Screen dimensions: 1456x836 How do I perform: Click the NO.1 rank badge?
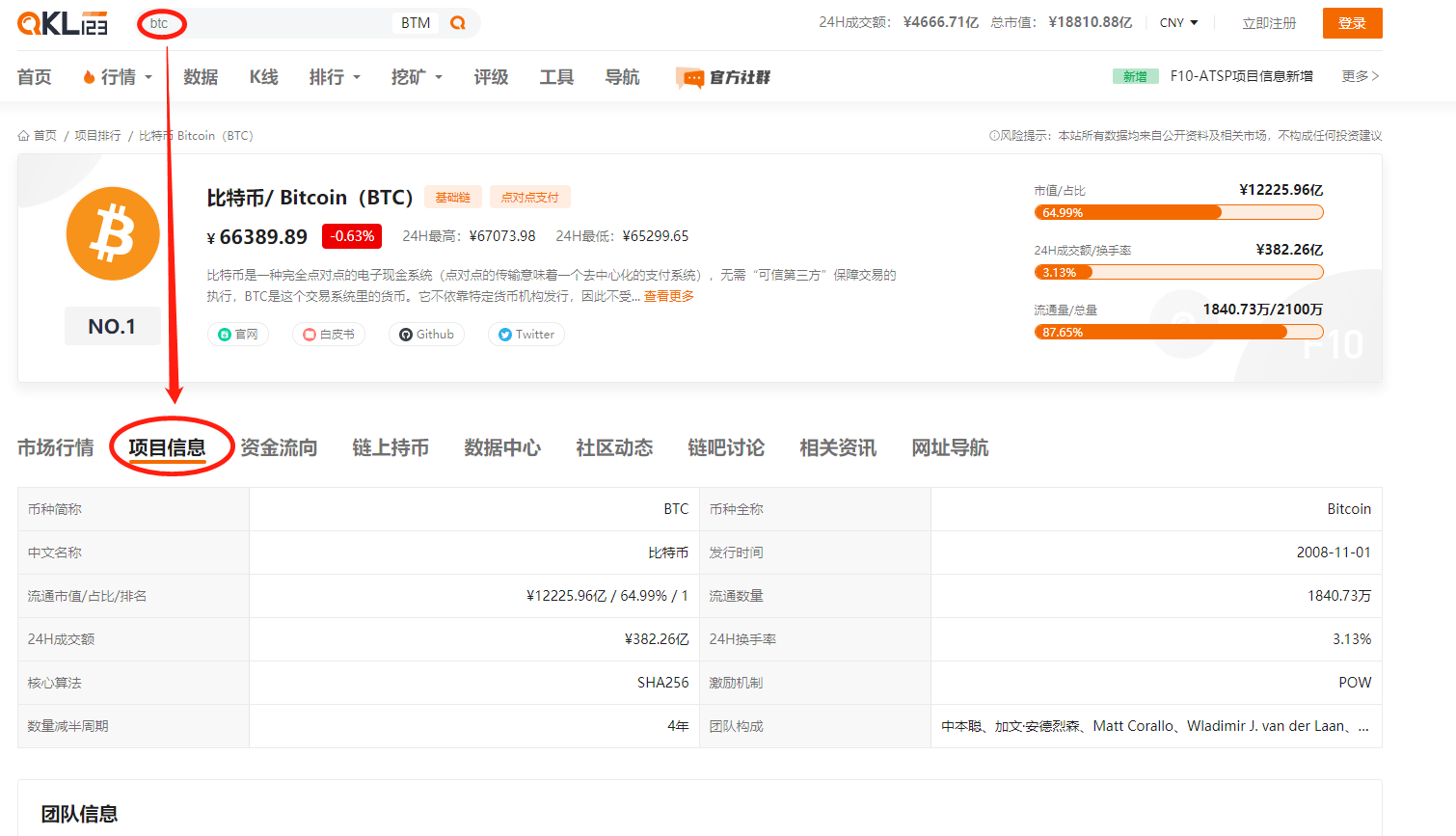(113, 326)
